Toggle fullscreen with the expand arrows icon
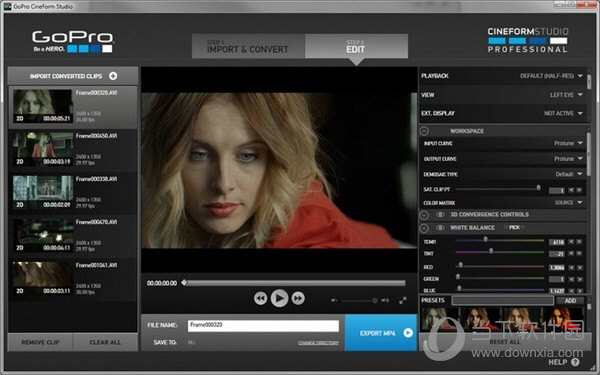The width and height of the screenshot is (600, 375). click(403, 301)
